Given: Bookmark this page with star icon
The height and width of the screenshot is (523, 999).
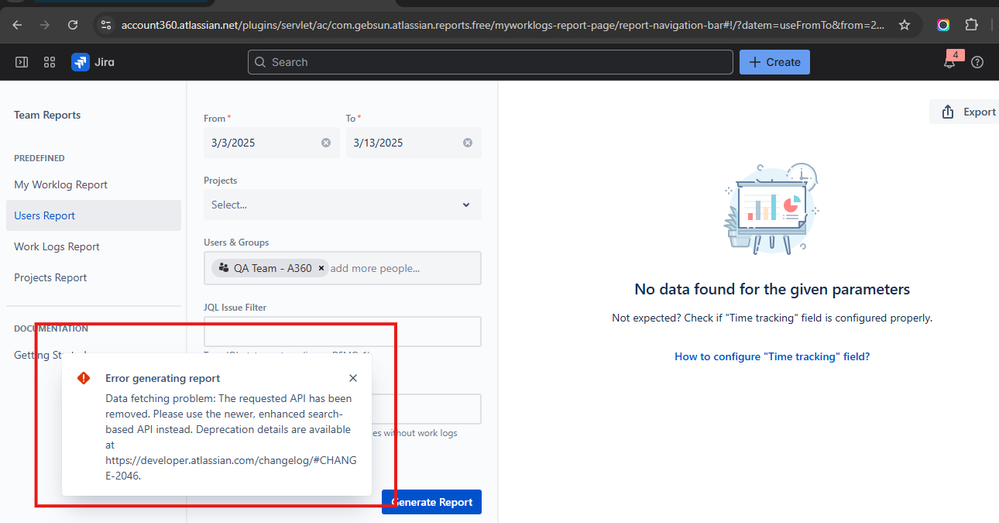Looking at the screenshot, I should coord(904,25).
